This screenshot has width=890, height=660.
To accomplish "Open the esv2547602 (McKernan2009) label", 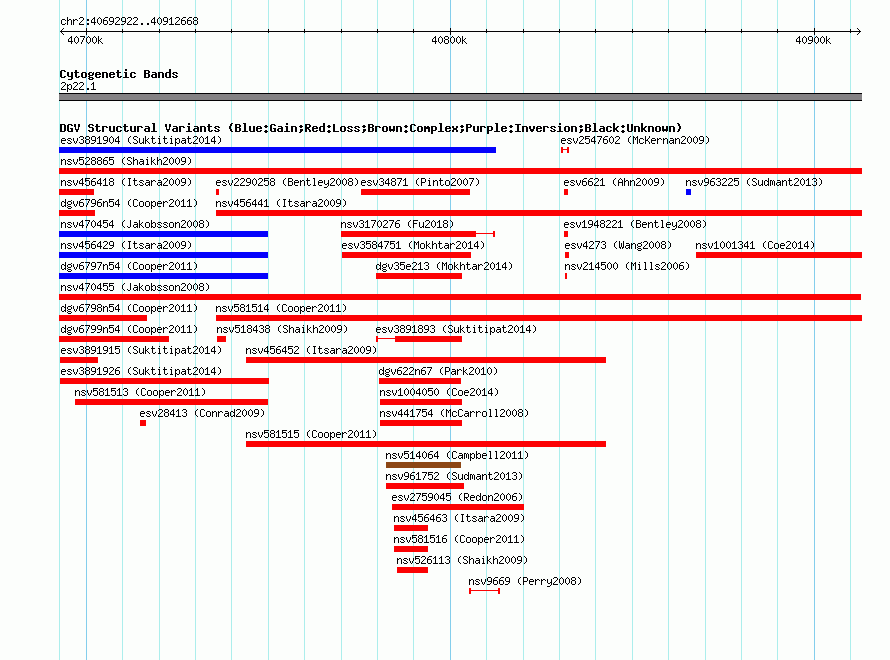I will 635,140.
